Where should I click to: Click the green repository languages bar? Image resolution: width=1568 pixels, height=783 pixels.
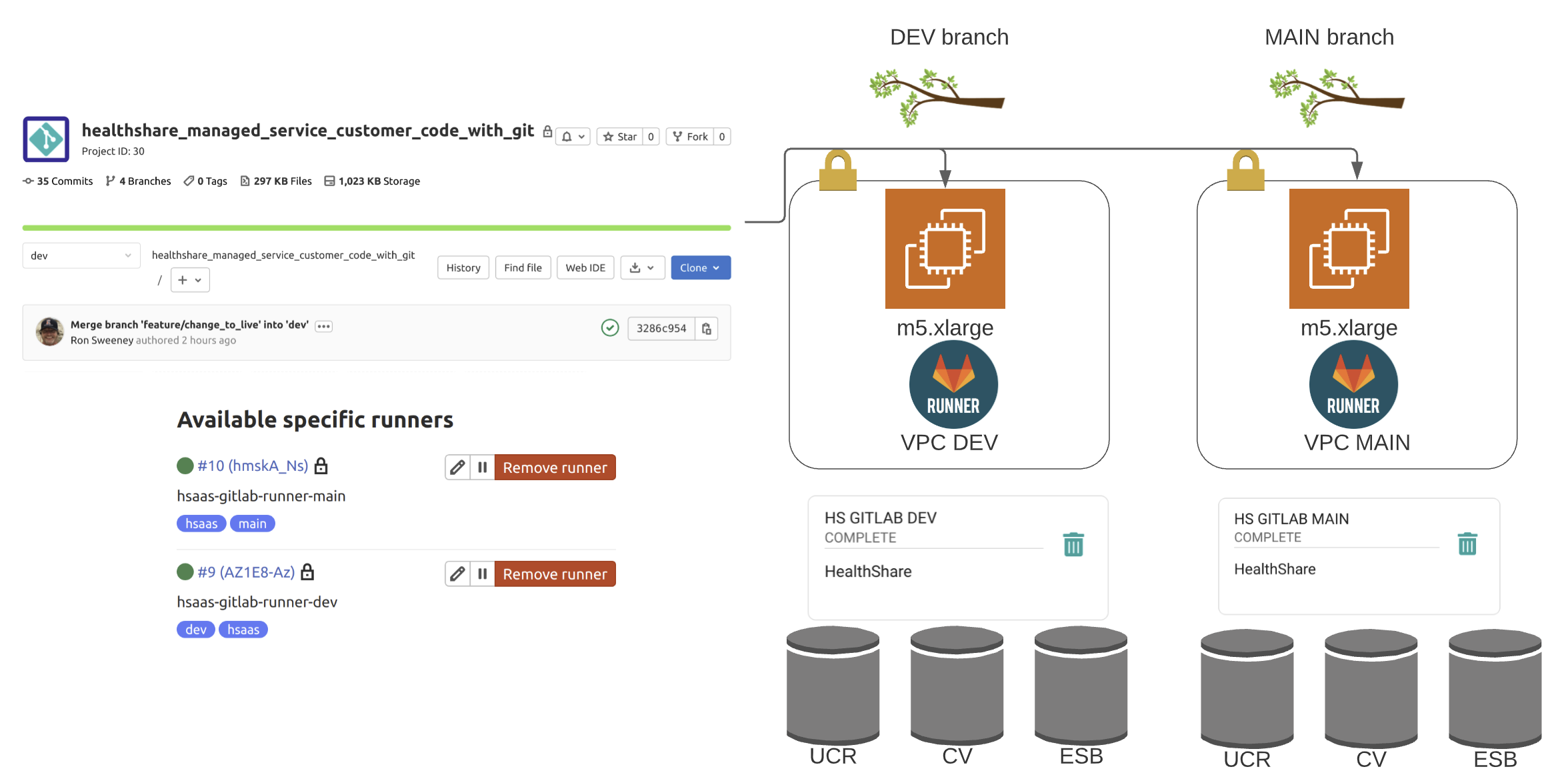[x=377, y=228]
